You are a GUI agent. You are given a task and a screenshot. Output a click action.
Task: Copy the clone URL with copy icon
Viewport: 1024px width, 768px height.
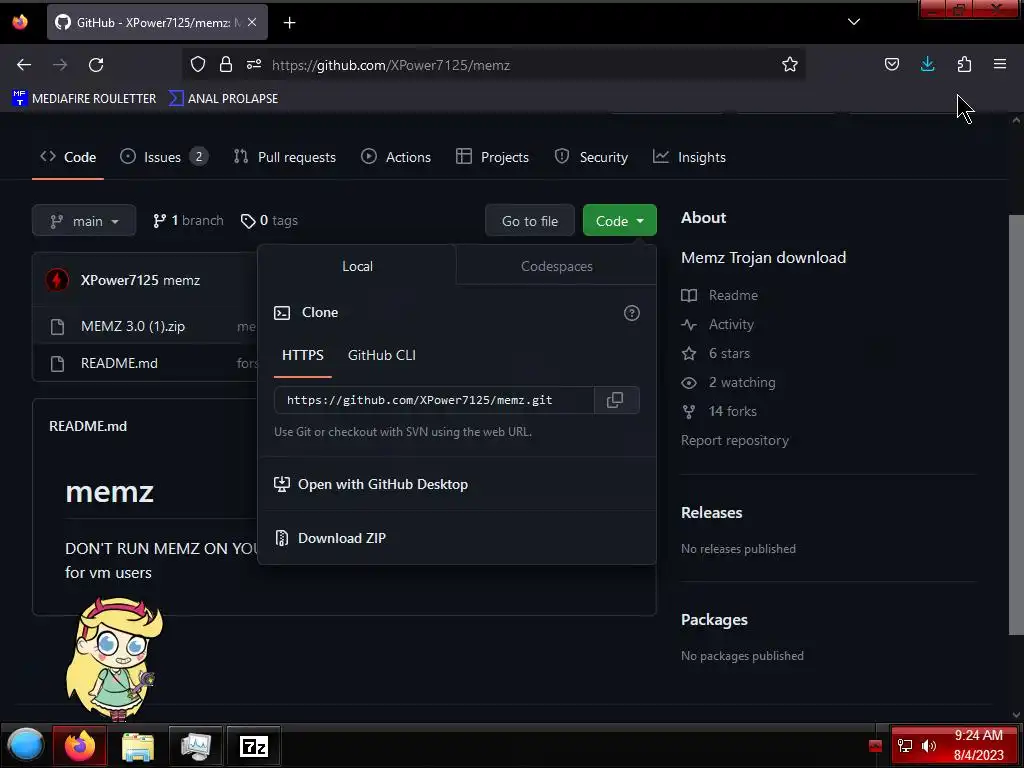(x=615, y=400)
